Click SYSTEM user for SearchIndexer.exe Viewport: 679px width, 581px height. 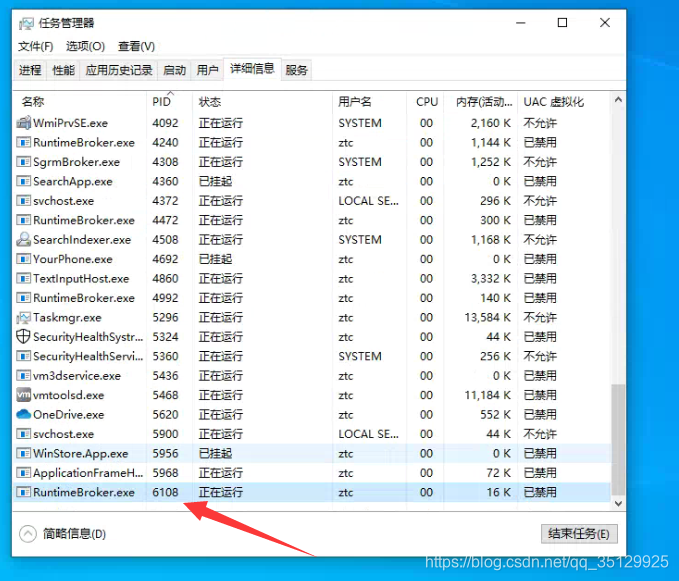coord(360,239)
